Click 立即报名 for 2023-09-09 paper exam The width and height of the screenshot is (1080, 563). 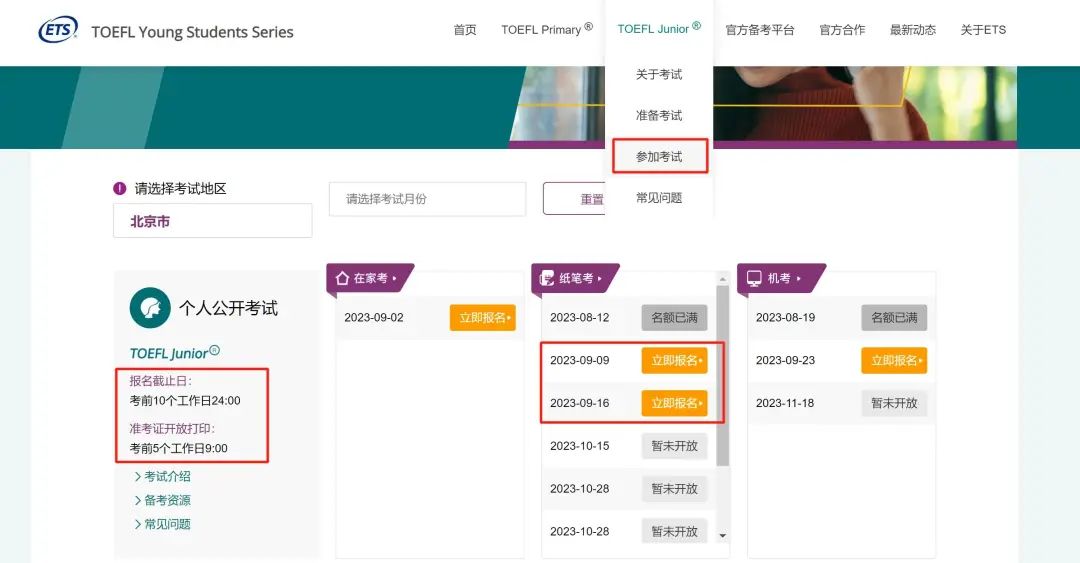674,360
